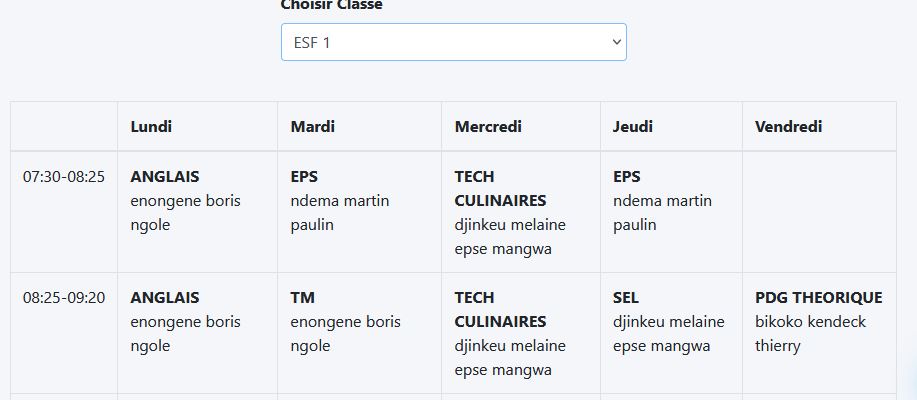The height and width of the screenshot is (400, 917).
Task: Select Tuesday 07:30 EPS cell
Action: 360,212
